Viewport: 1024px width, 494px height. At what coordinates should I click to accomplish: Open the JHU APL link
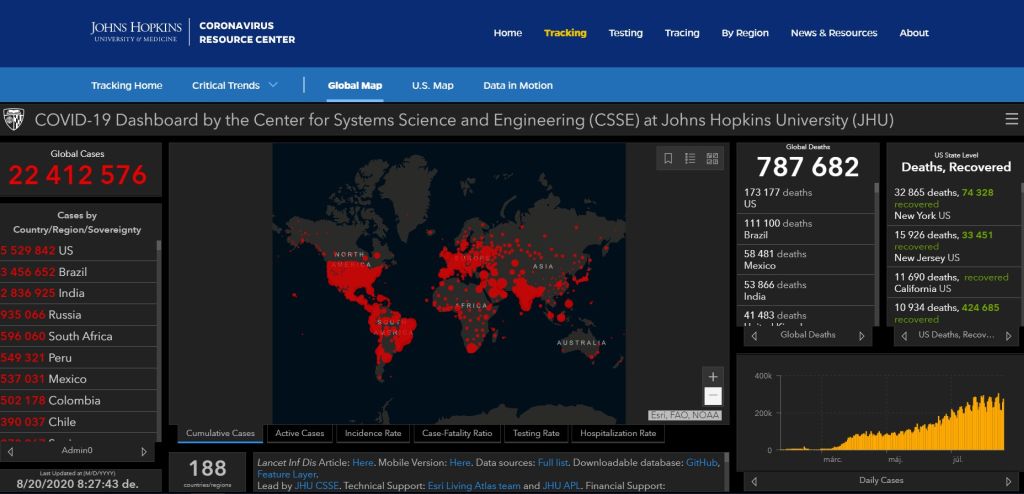[560, 486]
